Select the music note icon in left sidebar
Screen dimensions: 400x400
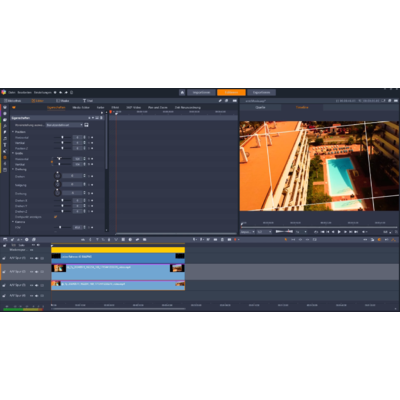pos(5,138)
